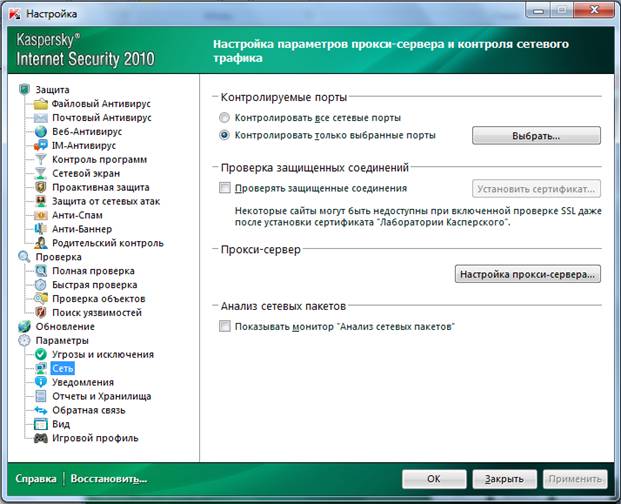Select Защита от сетевых атак item
The height and width of the screenshot is (504, 621).
pos(106,201)
